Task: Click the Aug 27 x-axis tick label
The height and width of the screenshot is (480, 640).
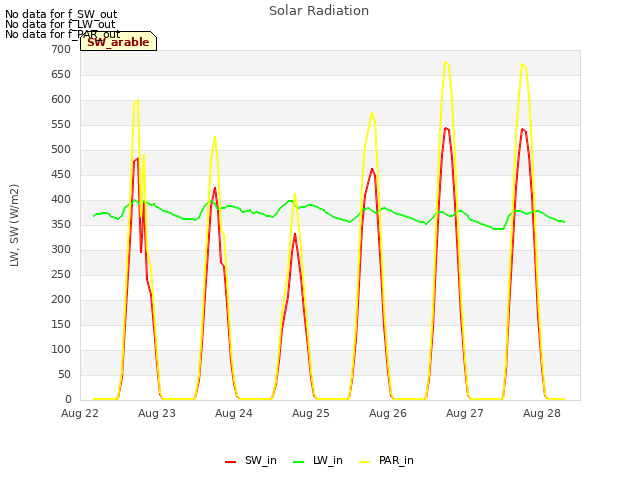Action: click(x=464, y=413)
